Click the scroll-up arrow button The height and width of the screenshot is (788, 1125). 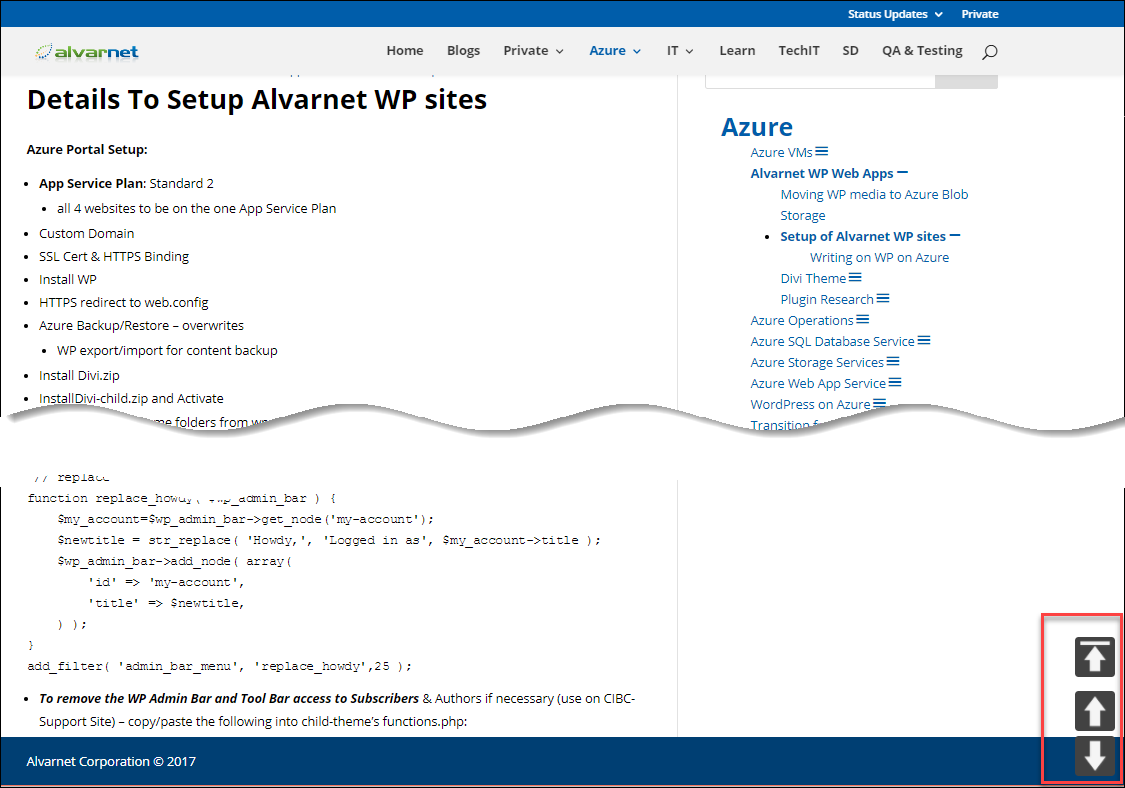point(1094,710)
